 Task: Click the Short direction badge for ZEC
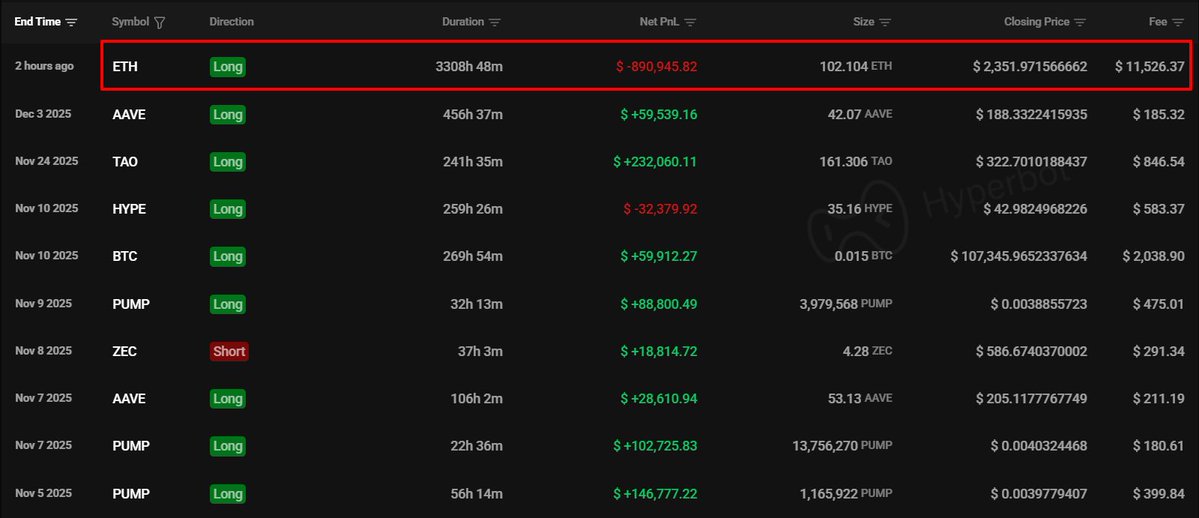[228, 352]
